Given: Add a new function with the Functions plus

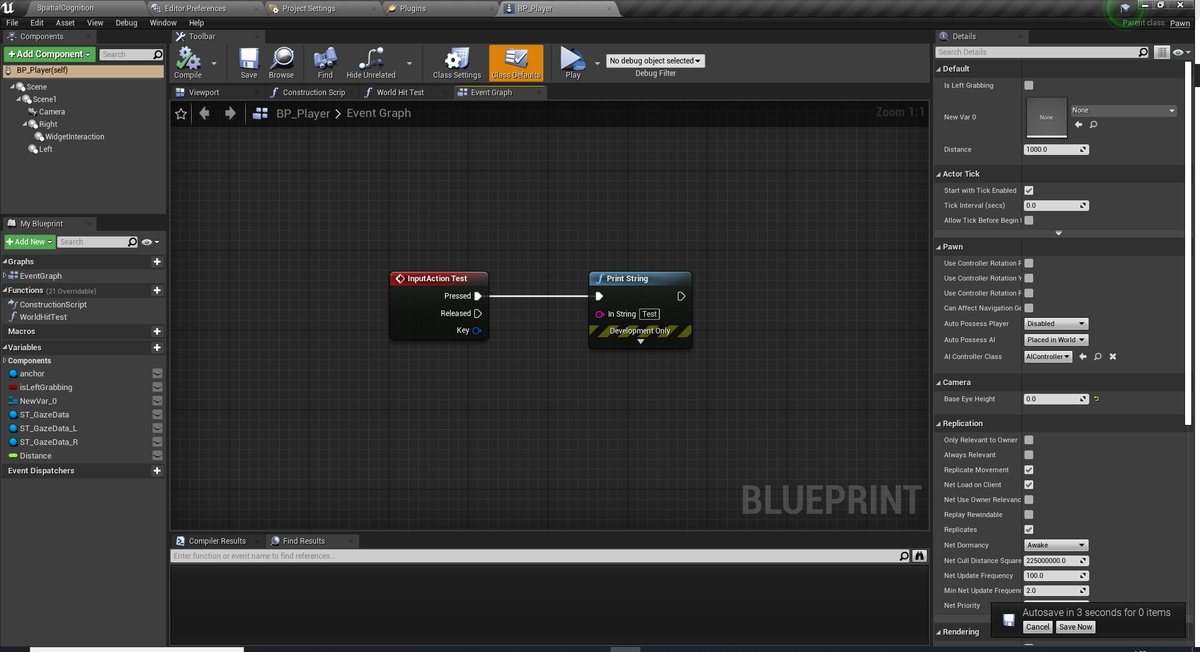Looking at the screenshot, I should click(157, 290).
